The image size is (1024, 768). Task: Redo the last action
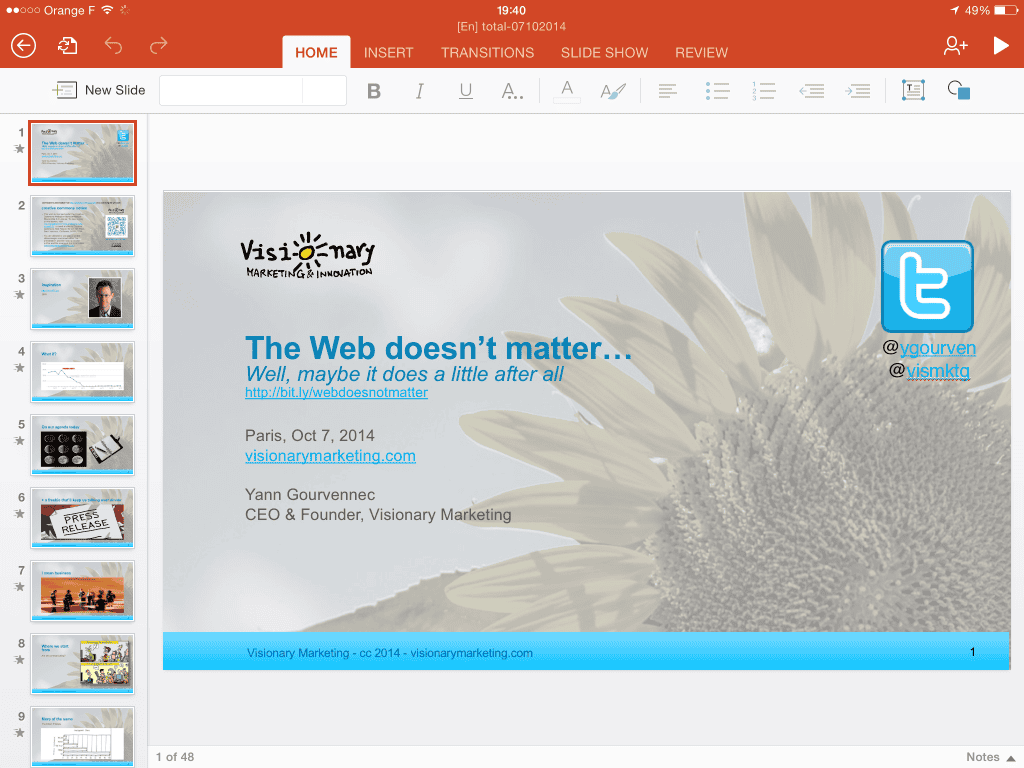tap(159, 46)
